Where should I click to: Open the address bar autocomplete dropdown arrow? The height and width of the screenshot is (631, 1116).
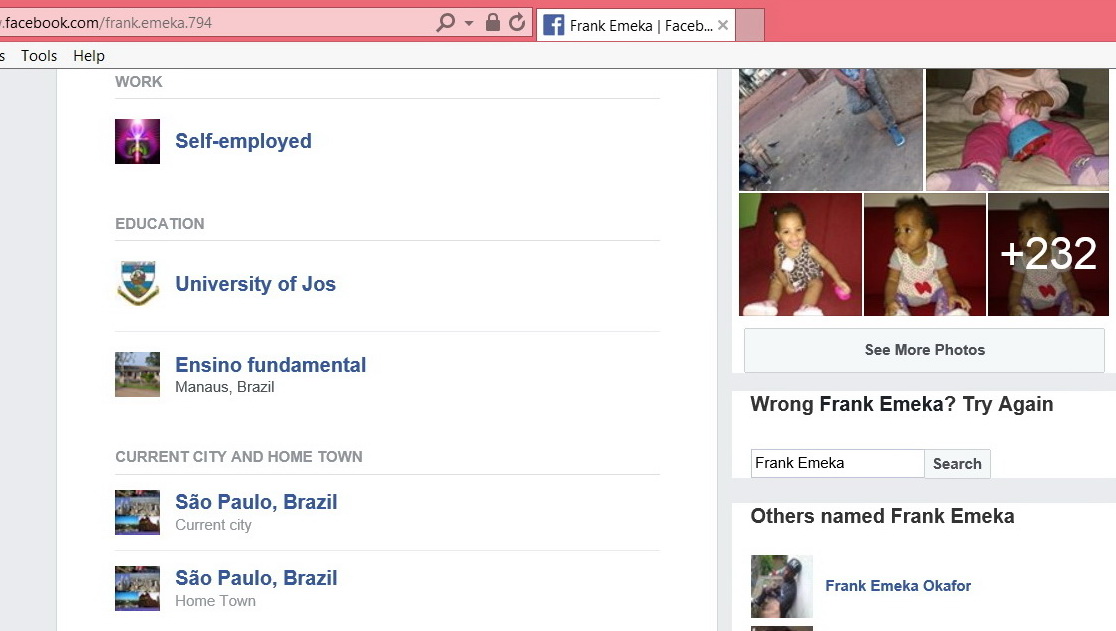[x=469, y=23]
